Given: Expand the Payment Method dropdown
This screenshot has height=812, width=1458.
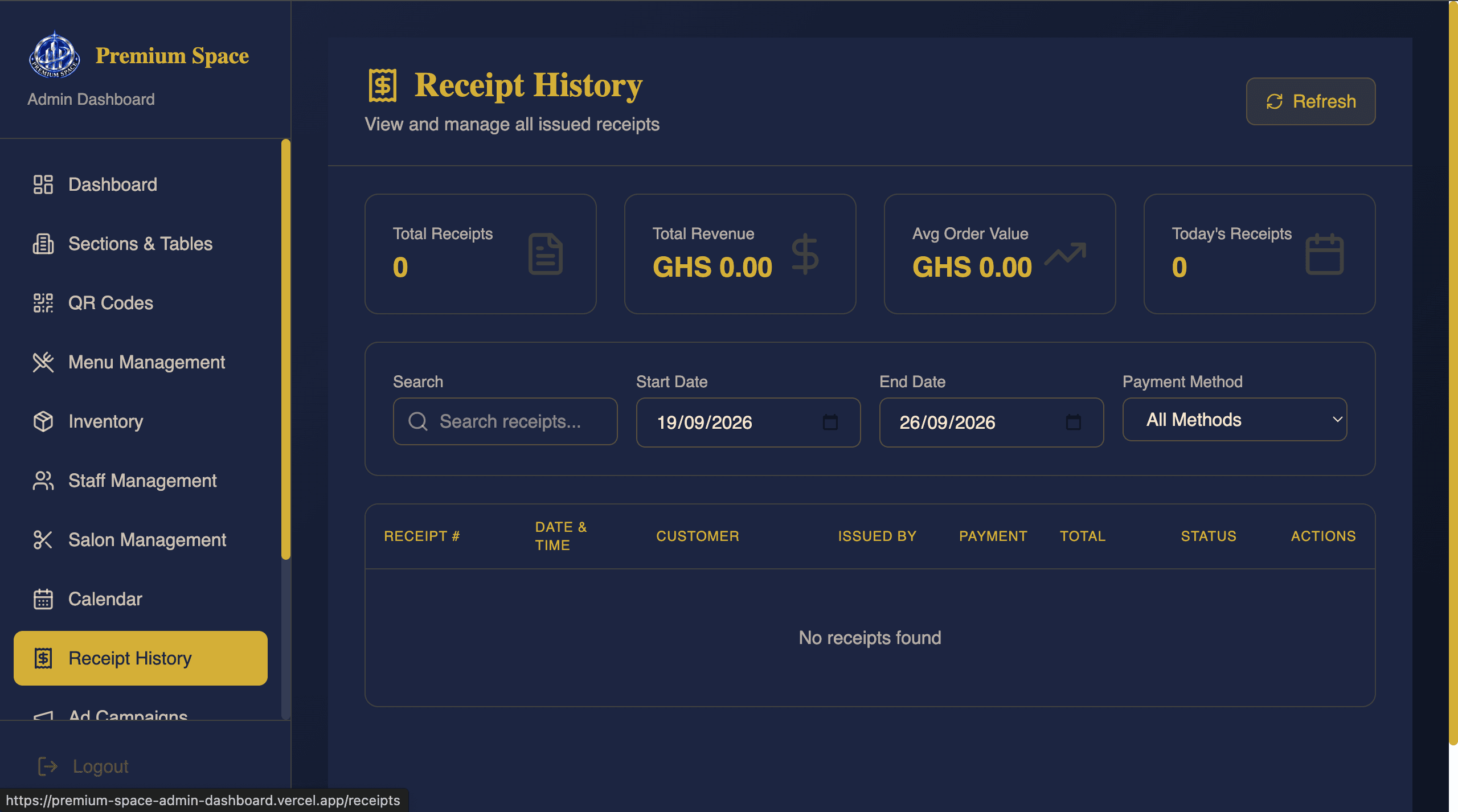Looking at the screenshot, I should (1235, 420).
